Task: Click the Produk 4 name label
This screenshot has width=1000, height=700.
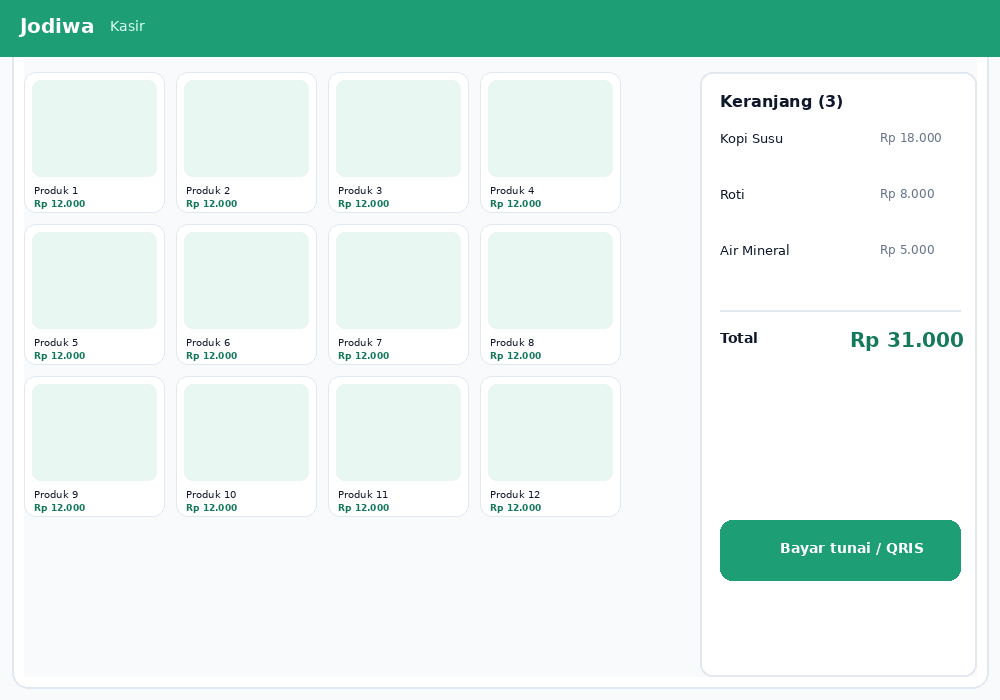Action: (512, 191)
